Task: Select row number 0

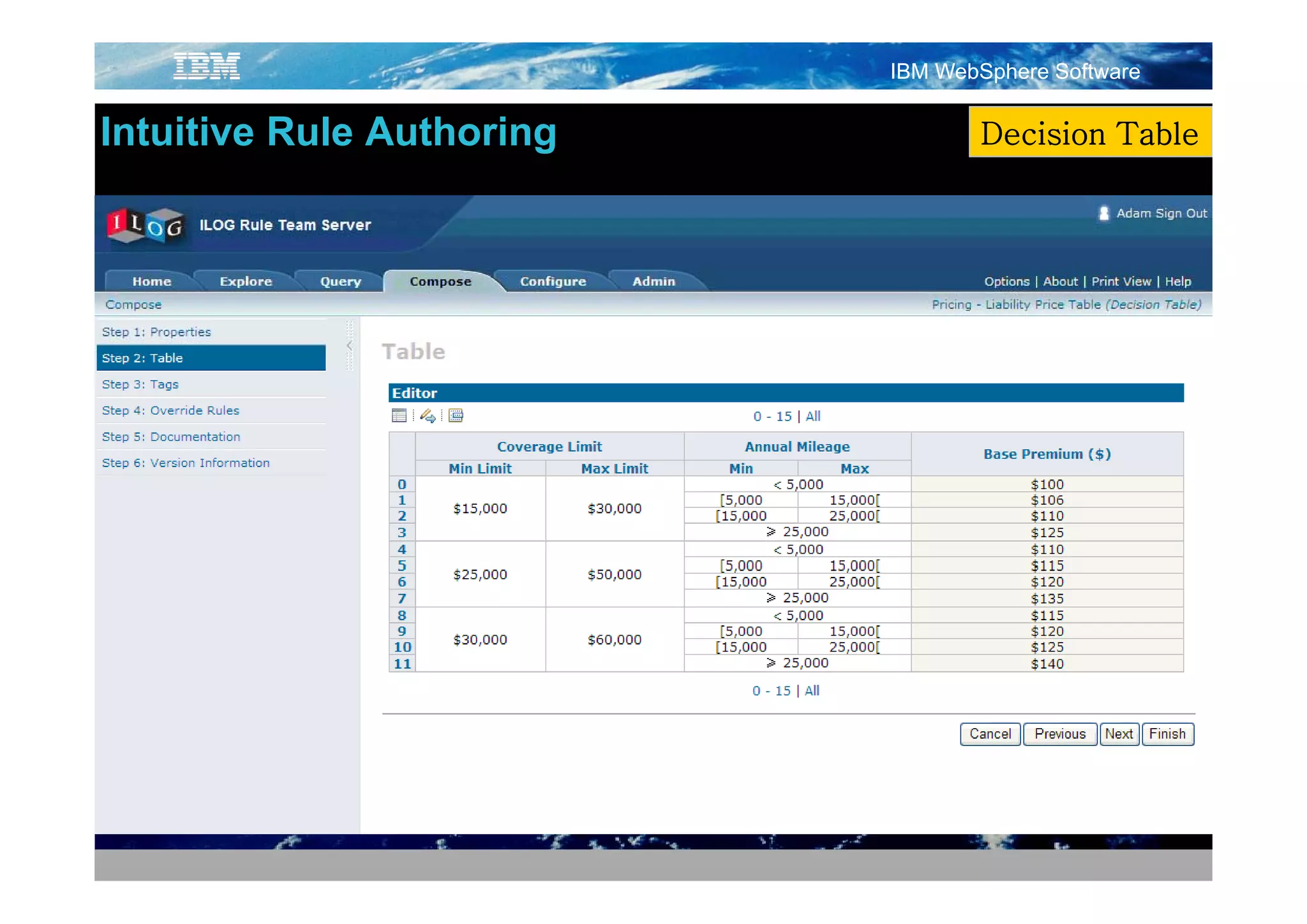Action: [402, 484]
